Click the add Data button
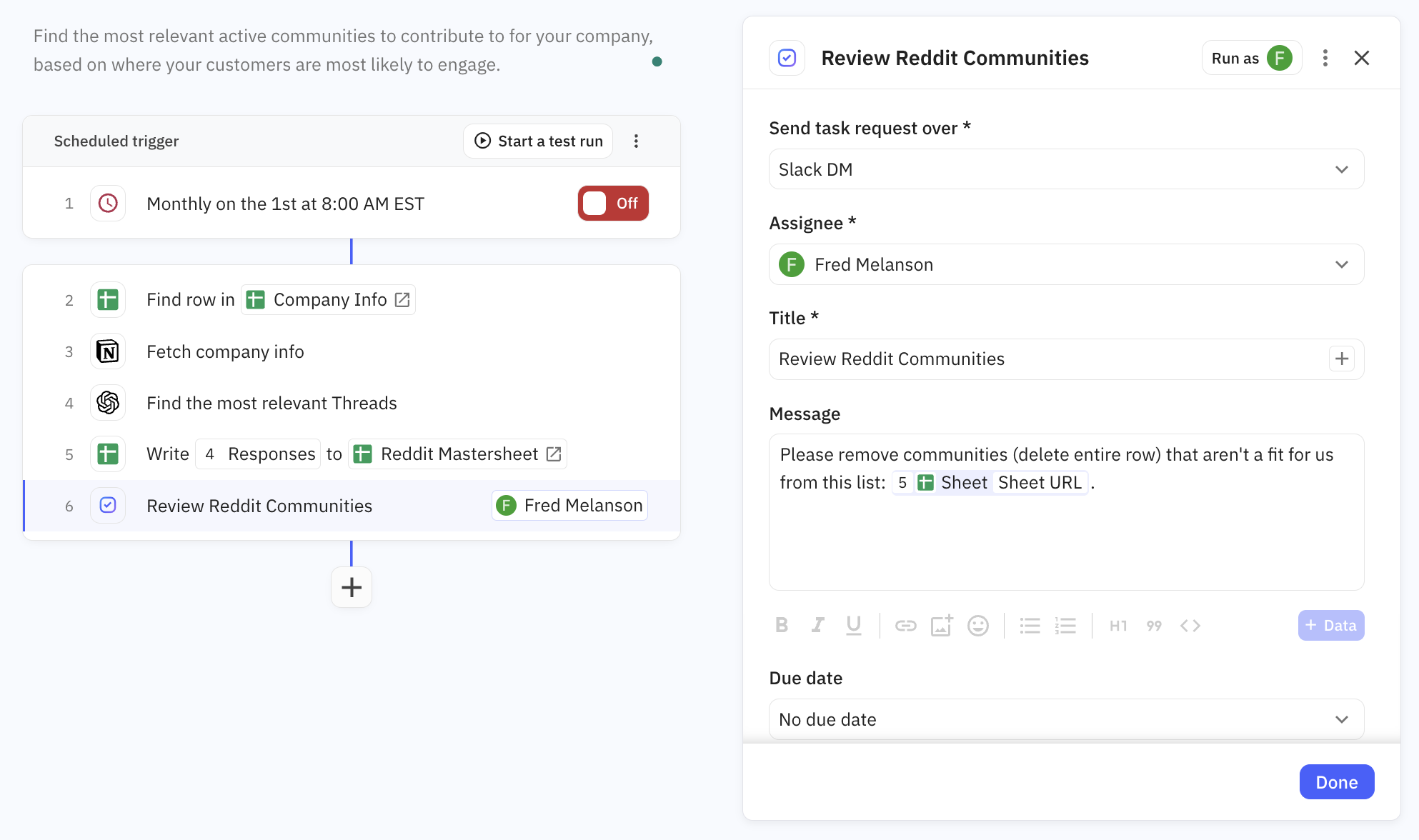Image resolution: width=1419 pixels, height=840 pixels. [x=1330, y=626]
